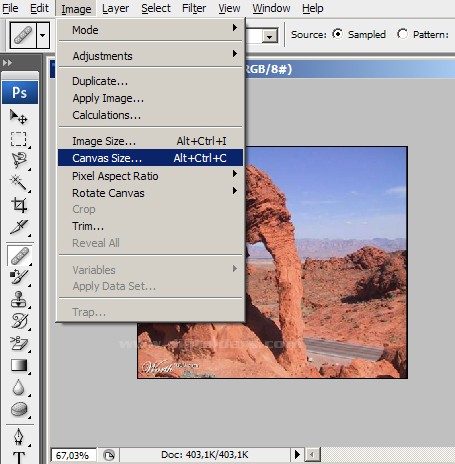Expand the toolbox with double-arrow button
This screenshot has height=464, width=455.
[7, 63]
